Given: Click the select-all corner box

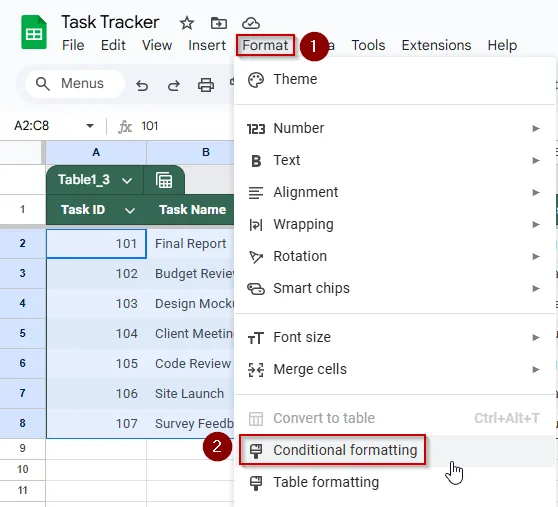Looking at the screenshot, I should tap(21, 152).
